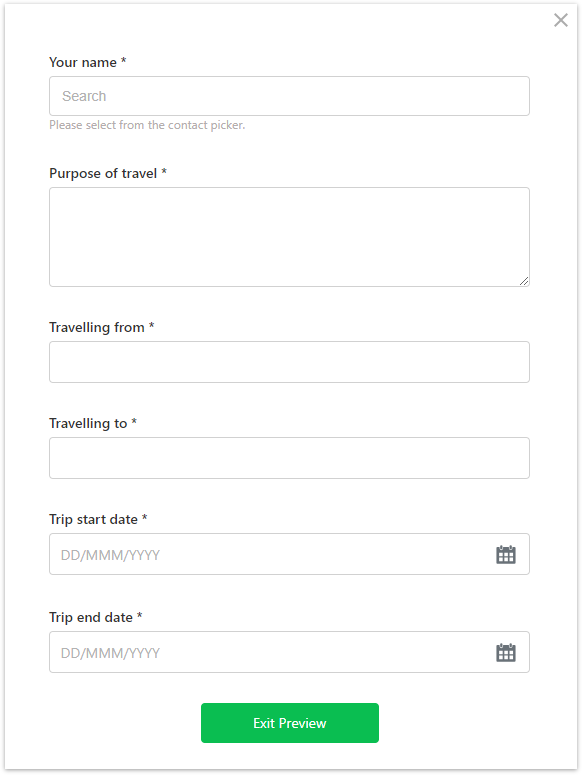Click the required asterisk beside Travelling to
Image resolution: width=582 pixels, height=775 pixels.
click(134, 422)
